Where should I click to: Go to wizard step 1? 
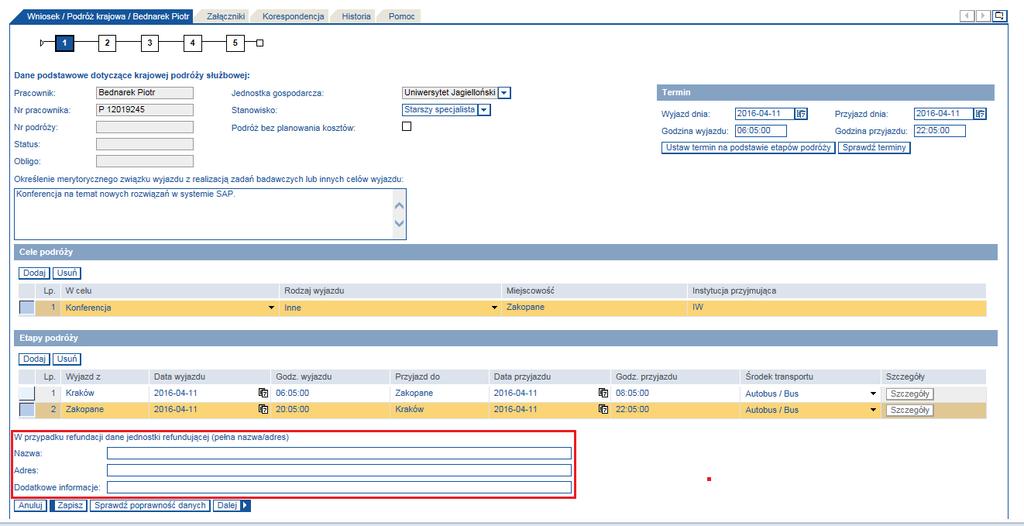click(x=65, y=43)
